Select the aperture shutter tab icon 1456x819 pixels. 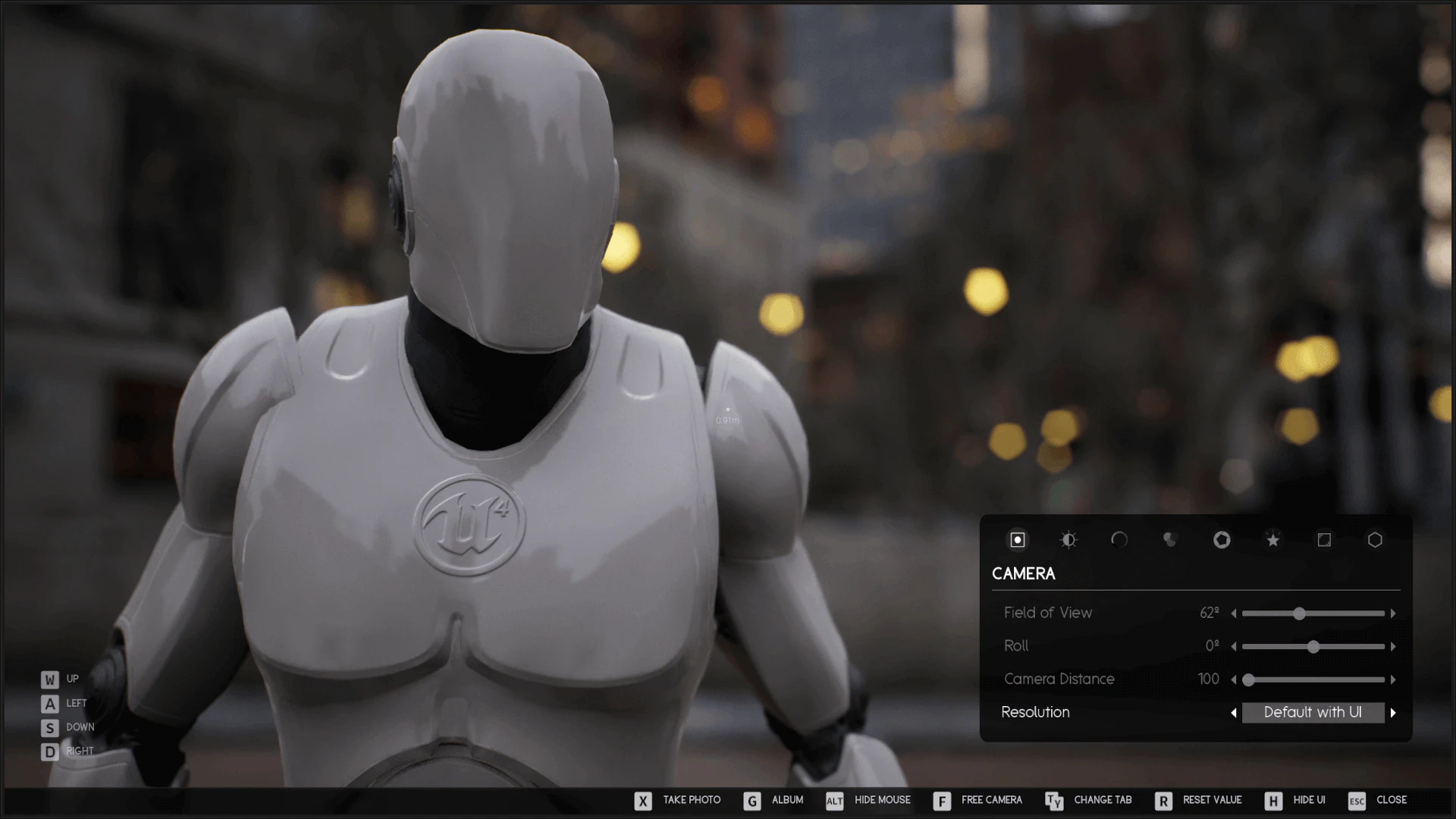point(1222,540)
